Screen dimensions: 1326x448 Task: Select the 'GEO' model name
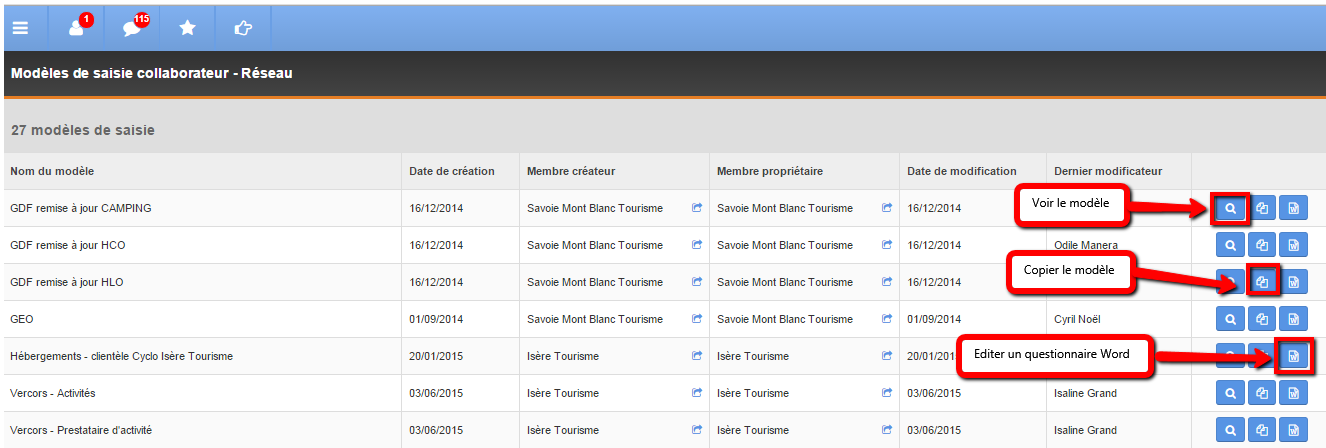pyautogui.click(x=22, y=319)
